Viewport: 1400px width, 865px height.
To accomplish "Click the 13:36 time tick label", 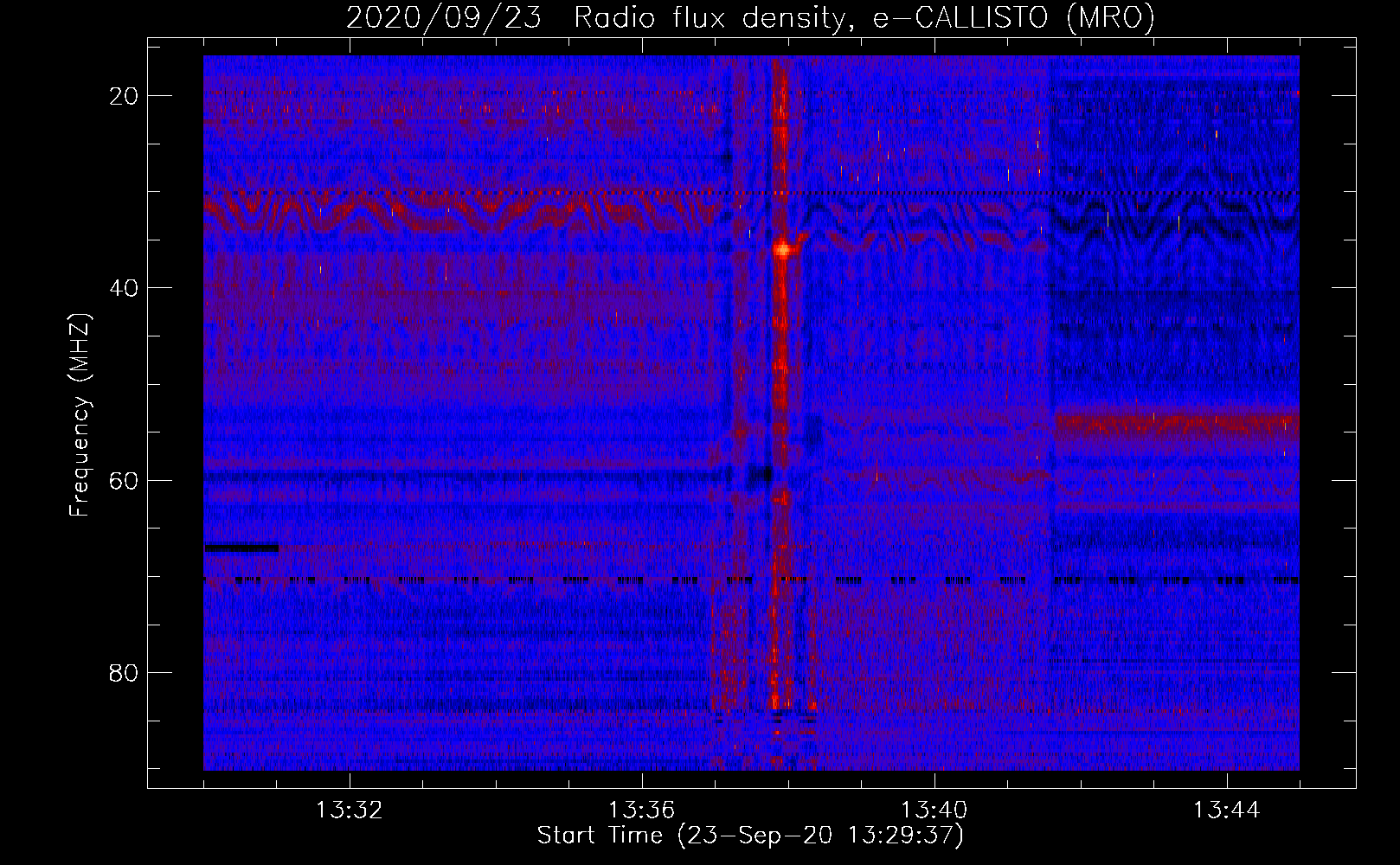I will [641, 811].
